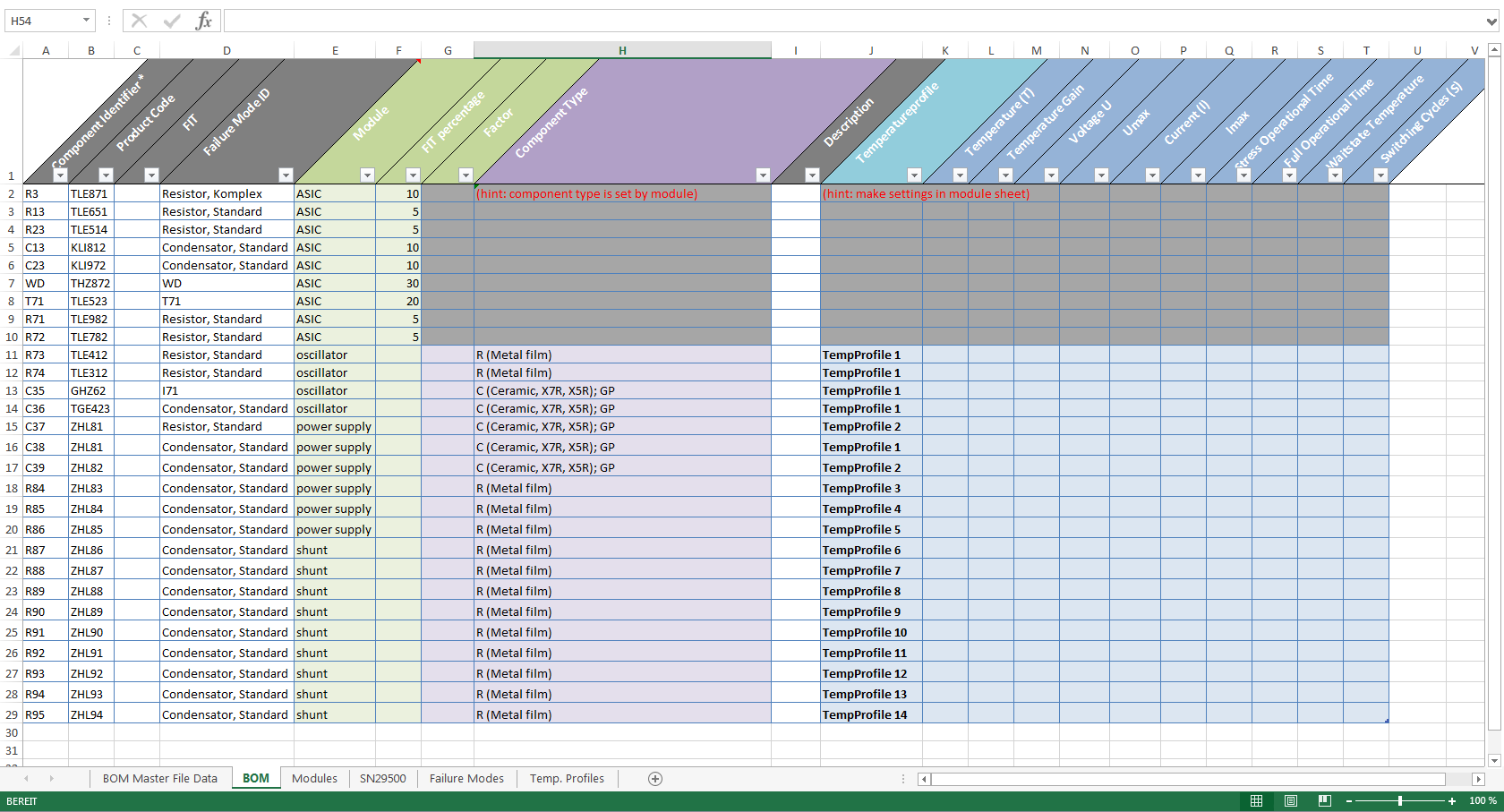Open Temperatureprofile filter dropdown in column J
Screen dimensions: 1504x812
tap(914, 175)
